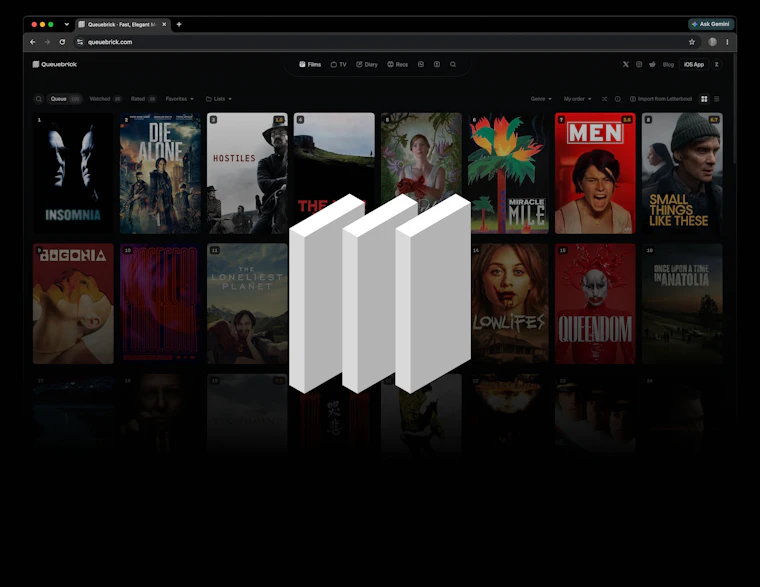
Task: Select the TV tab
Action: 338,64
